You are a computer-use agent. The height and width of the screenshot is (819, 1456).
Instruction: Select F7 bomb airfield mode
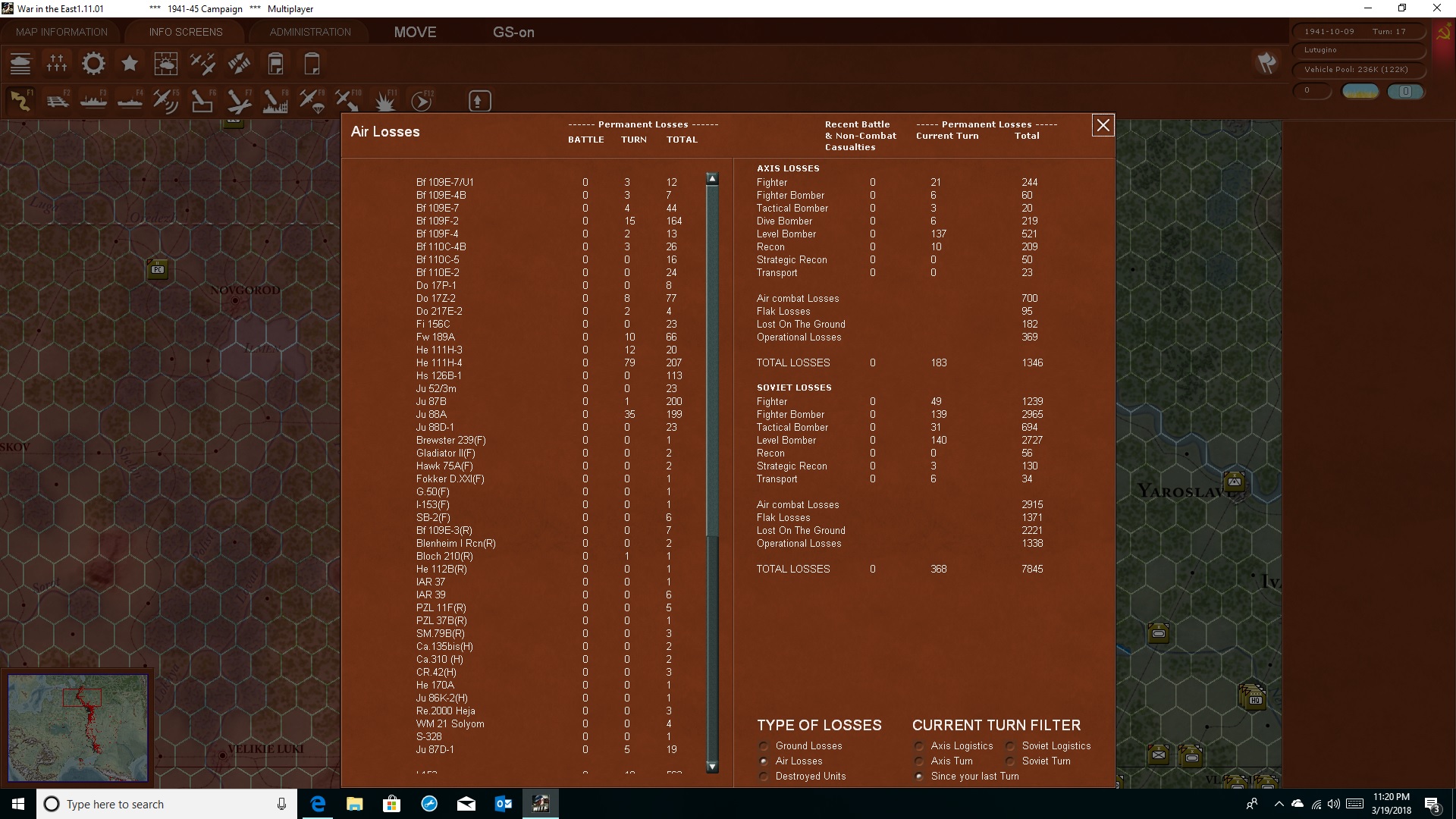(239, 101)
